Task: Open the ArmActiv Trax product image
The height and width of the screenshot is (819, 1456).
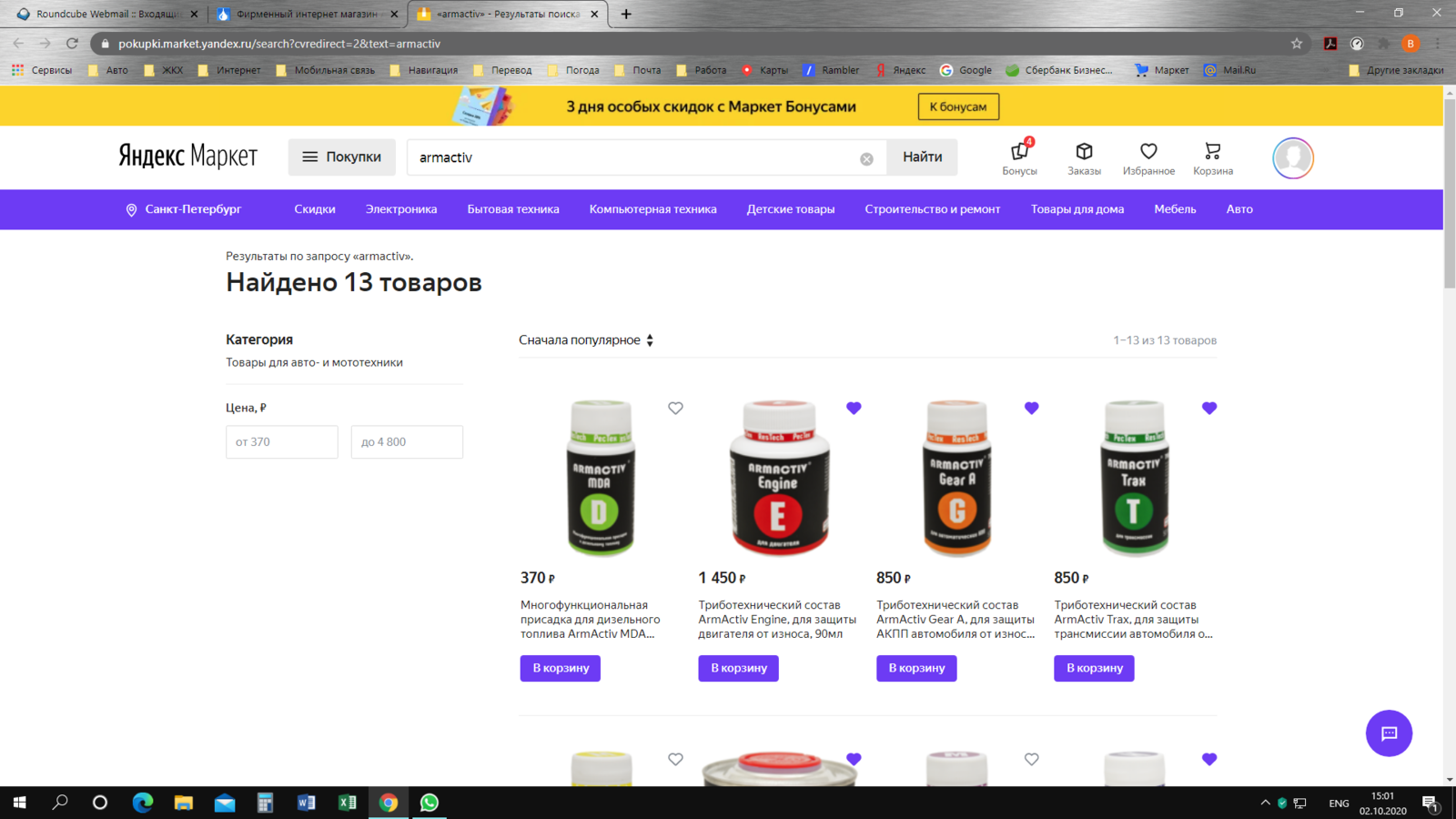Action: (x=1134, y=479)
